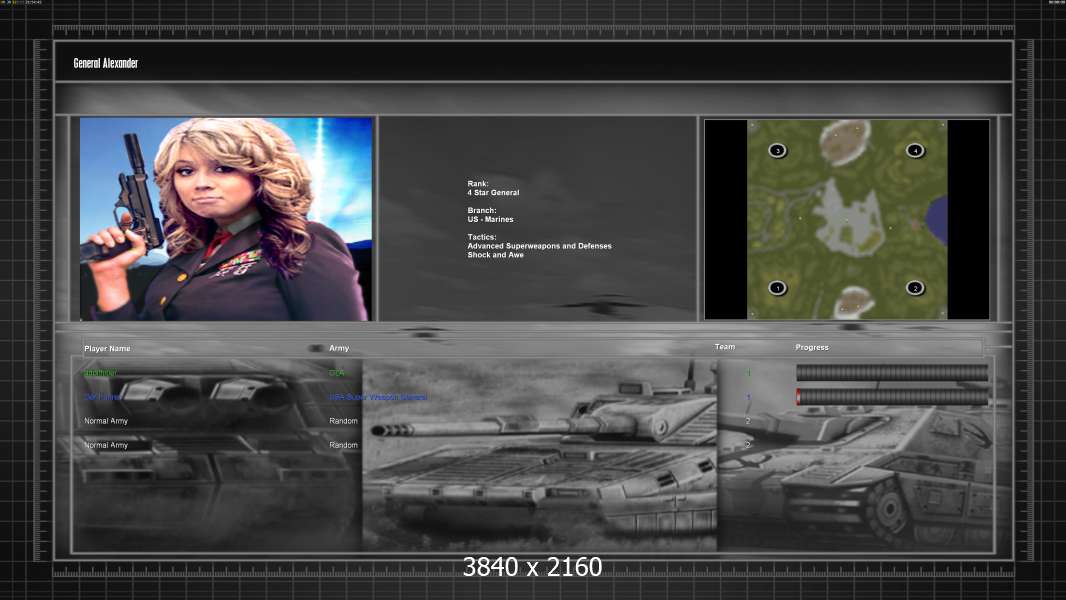This screenshot has height=600, width=1066.
Task: Click the "Rank:" label
Action: (478, 184)
